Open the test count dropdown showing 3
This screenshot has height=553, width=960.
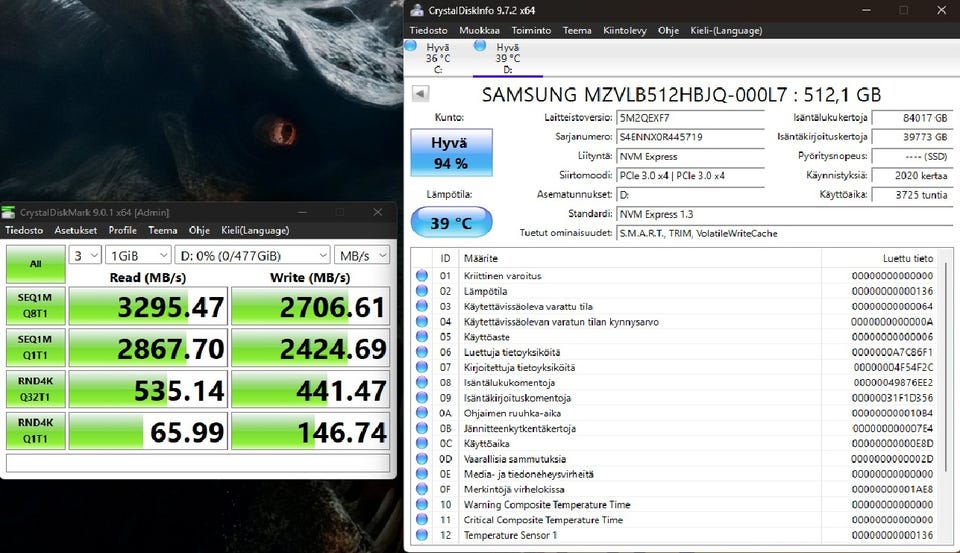[87, 255]
